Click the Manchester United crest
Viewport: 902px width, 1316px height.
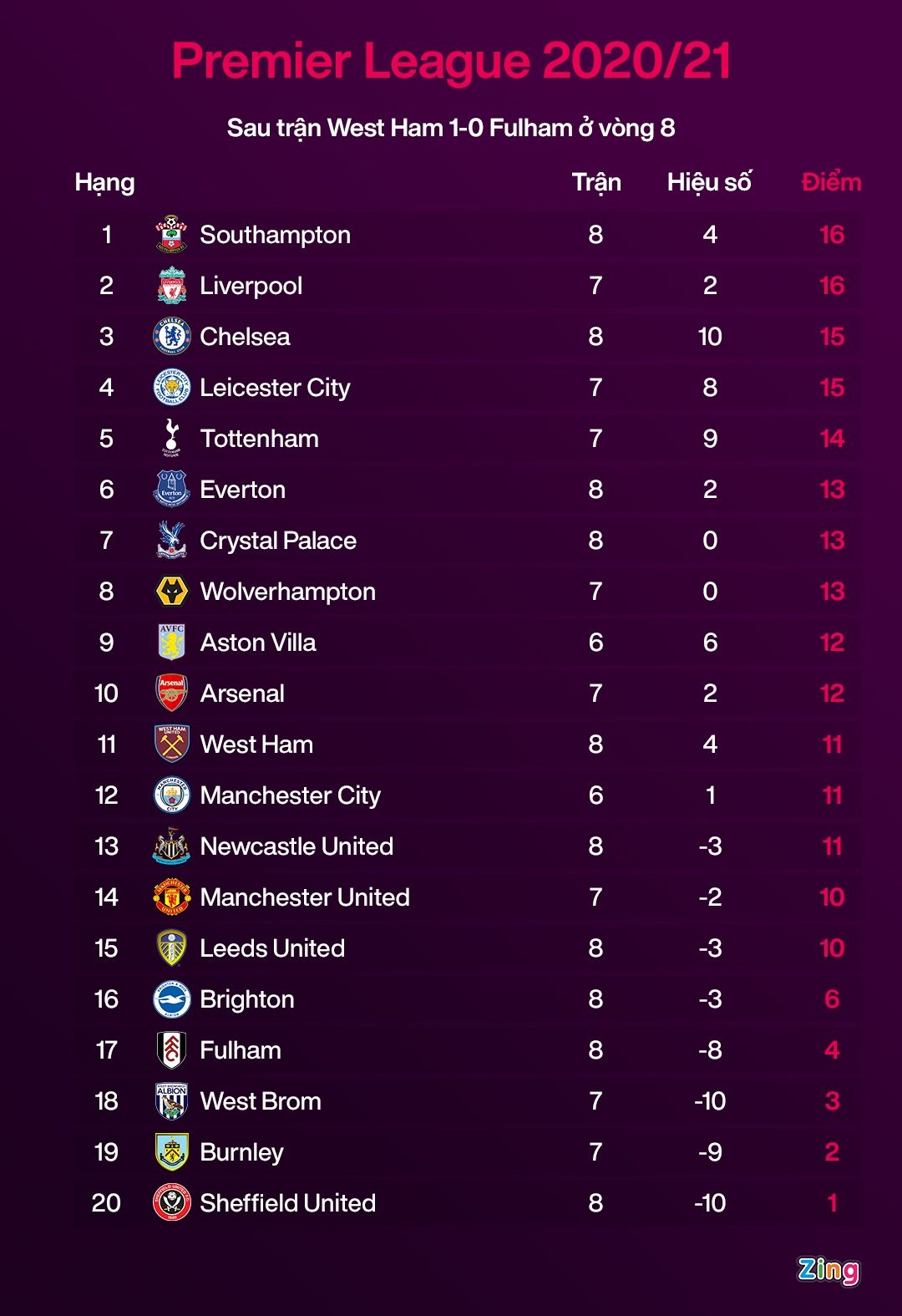pos(172,897)
